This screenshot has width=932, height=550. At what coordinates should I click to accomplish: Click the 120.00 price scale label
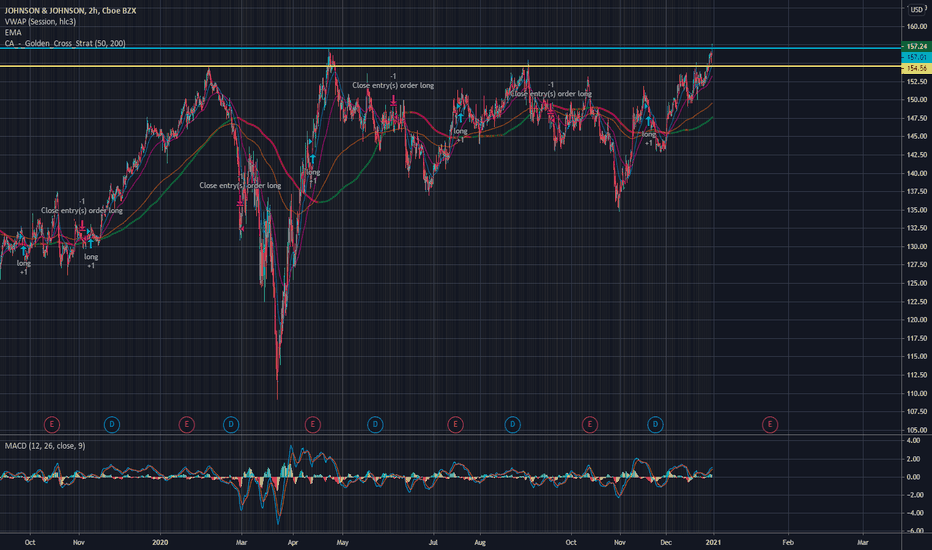pos(917,320)
